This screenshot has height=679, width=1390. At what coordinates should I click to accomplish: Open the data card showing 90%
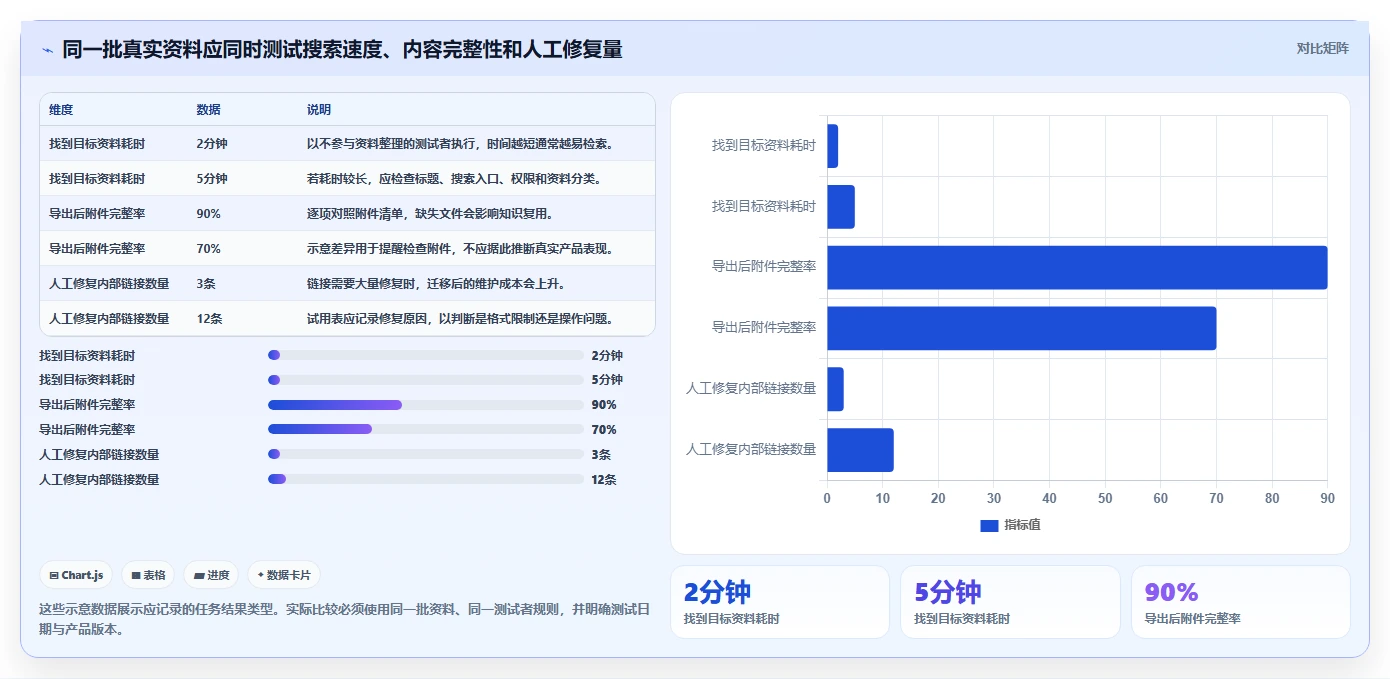1241,602
